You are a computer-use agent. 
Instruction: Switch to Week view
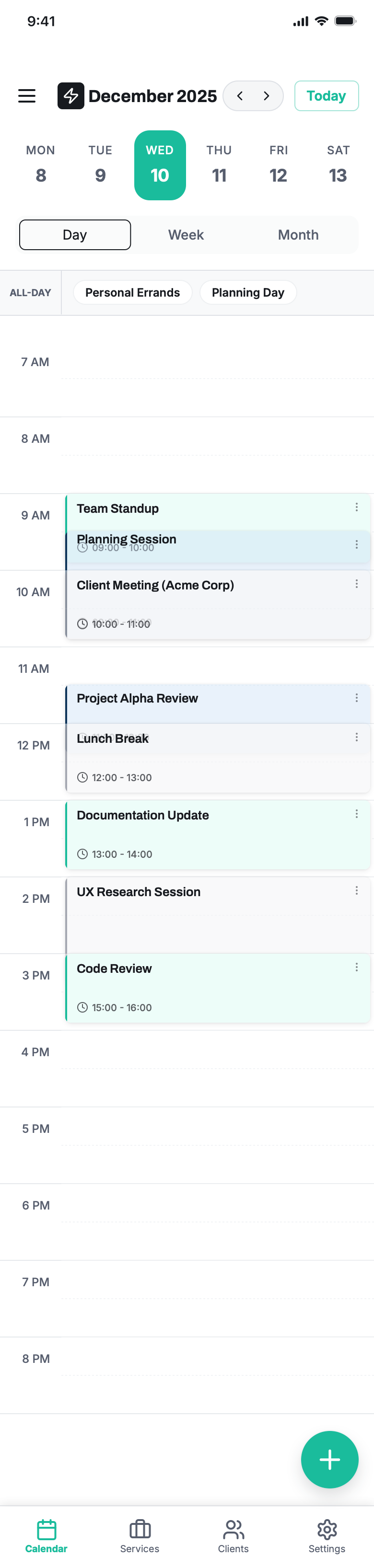point(186,235)
